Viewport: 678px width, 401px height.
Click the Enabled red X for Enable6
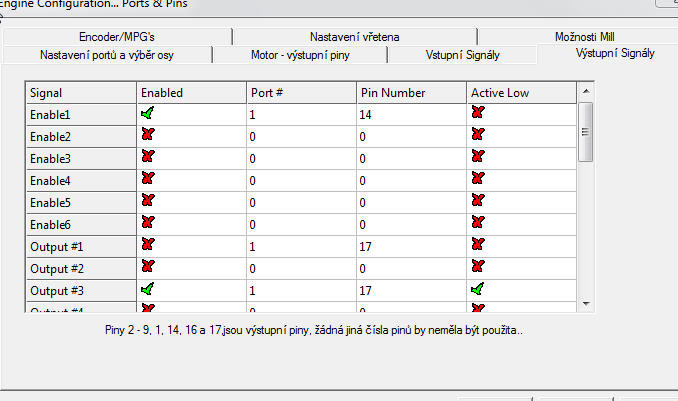tap(148, 222)
